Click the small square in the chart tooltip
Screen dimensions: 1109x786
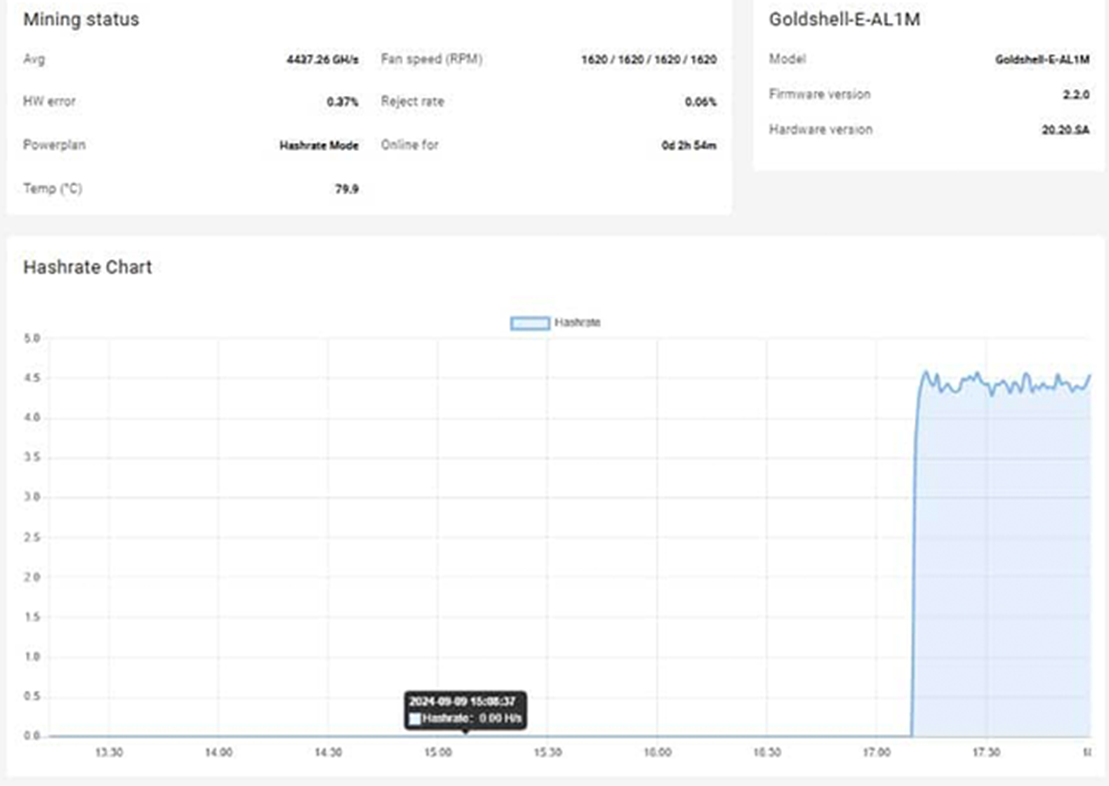[x=415, y=719]
